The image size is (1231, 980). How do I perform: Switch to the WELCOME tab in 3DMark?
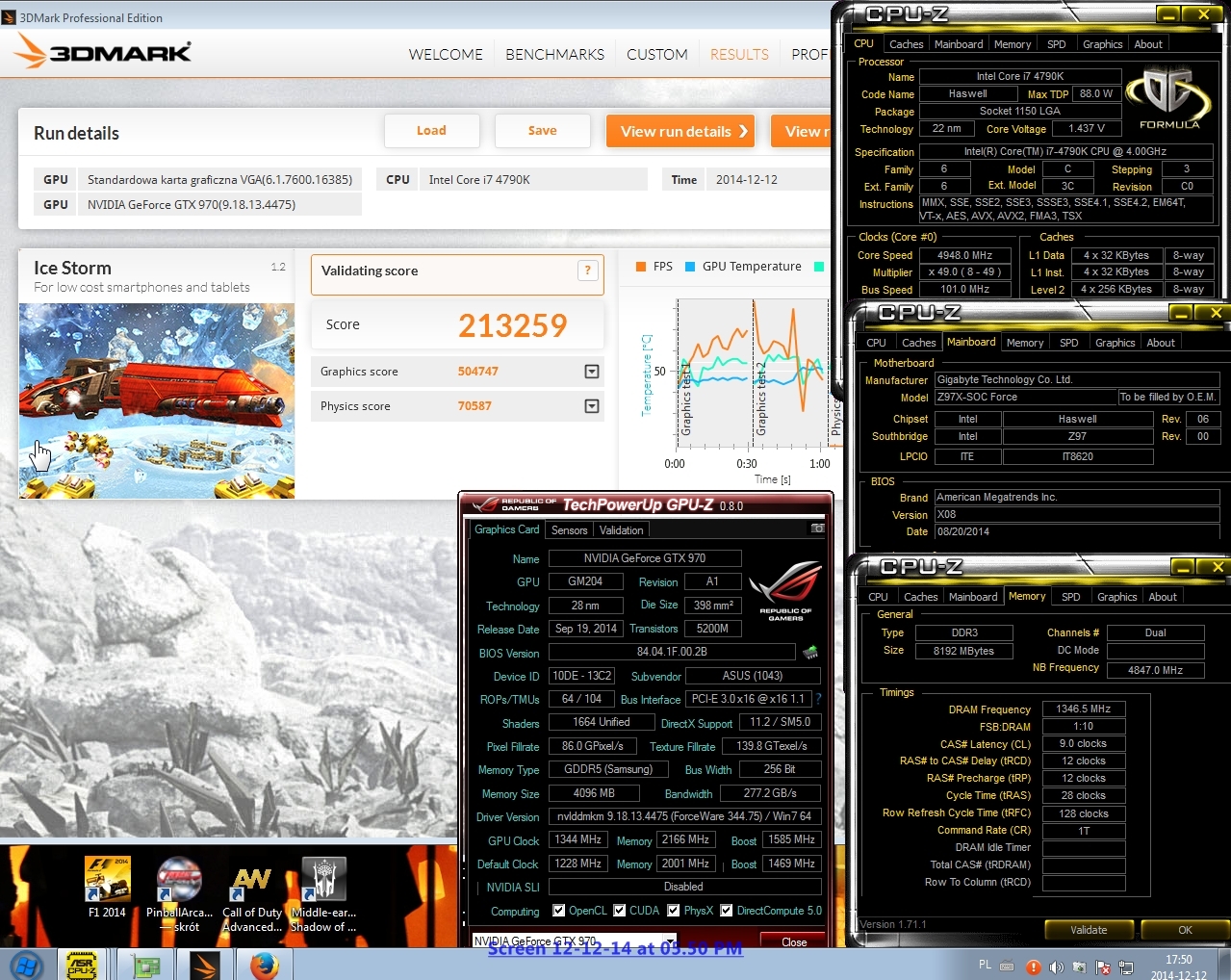[446, 54]
